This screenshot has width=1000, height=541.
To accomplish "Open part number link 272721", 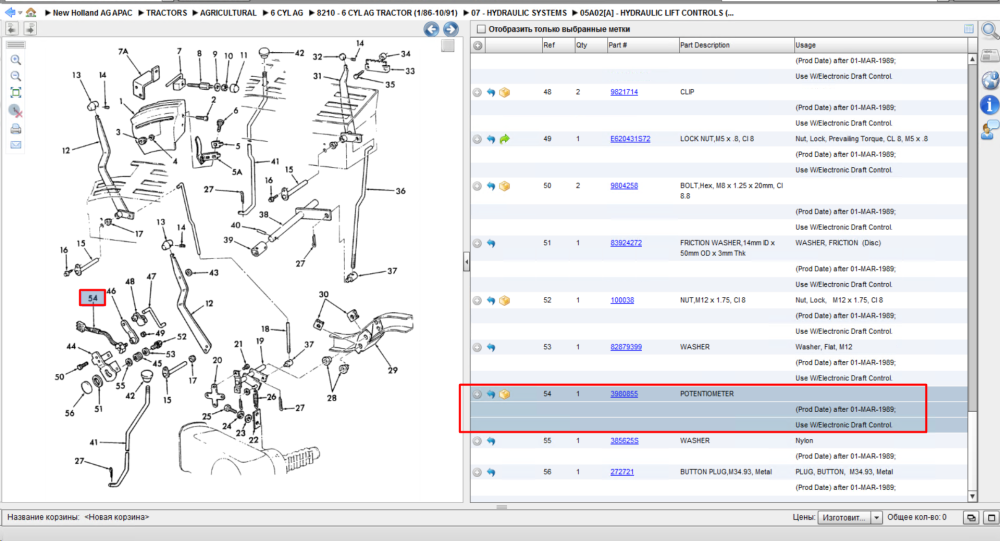I will pos(622,471).
